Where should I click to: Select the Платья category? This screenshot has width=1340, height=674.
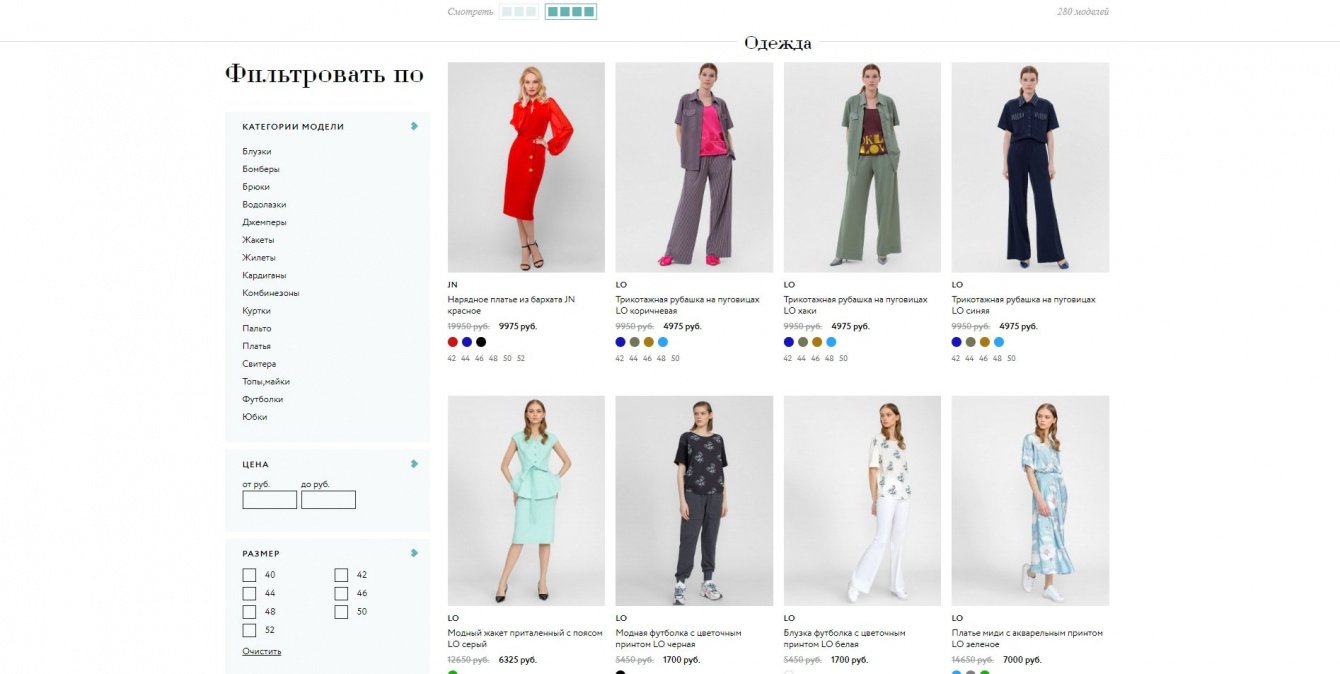(257, 346)
